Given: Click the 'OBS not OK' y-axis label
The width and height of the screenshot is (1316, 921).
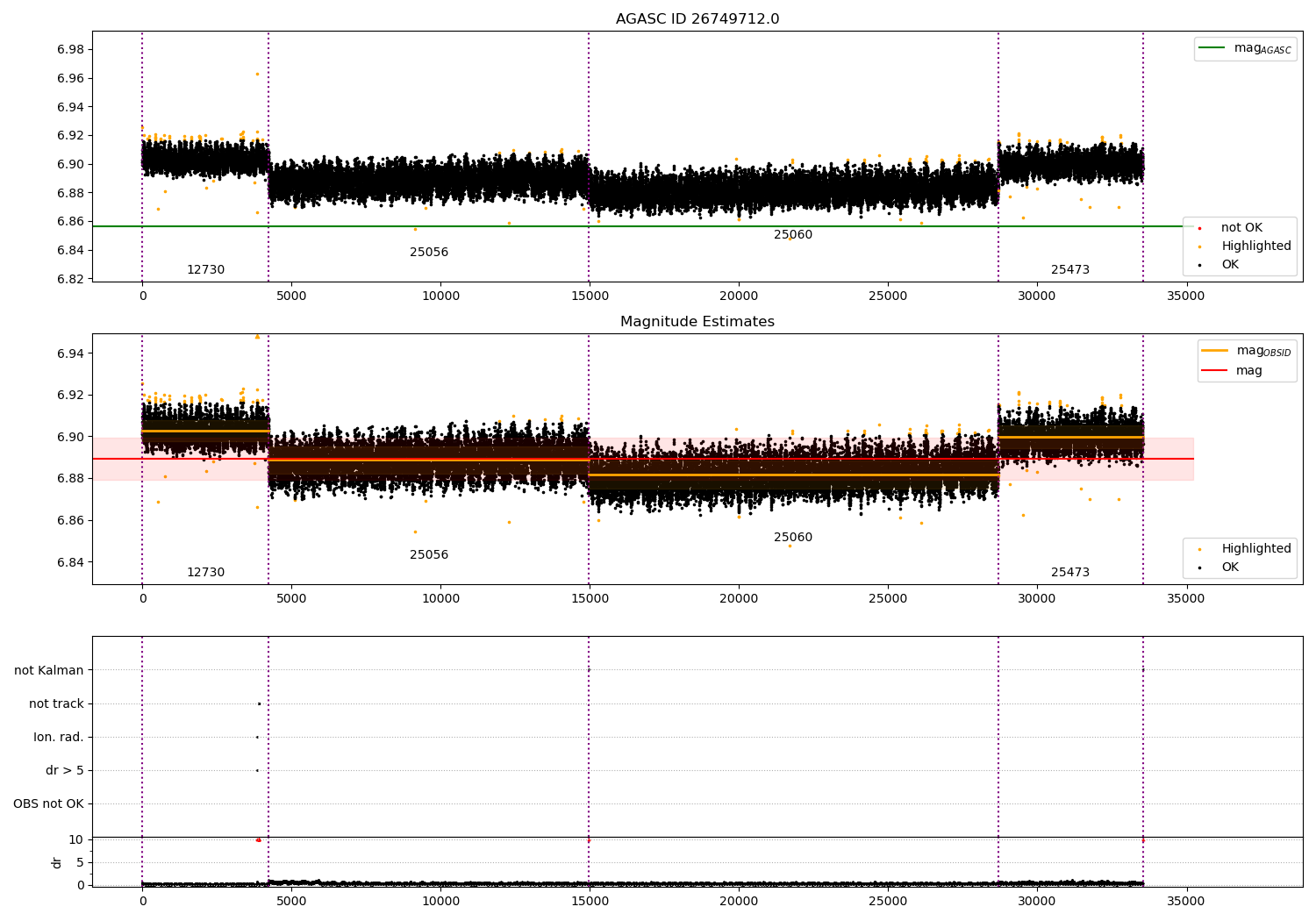Looking at the screenshot, I should (x=49, y=804).
